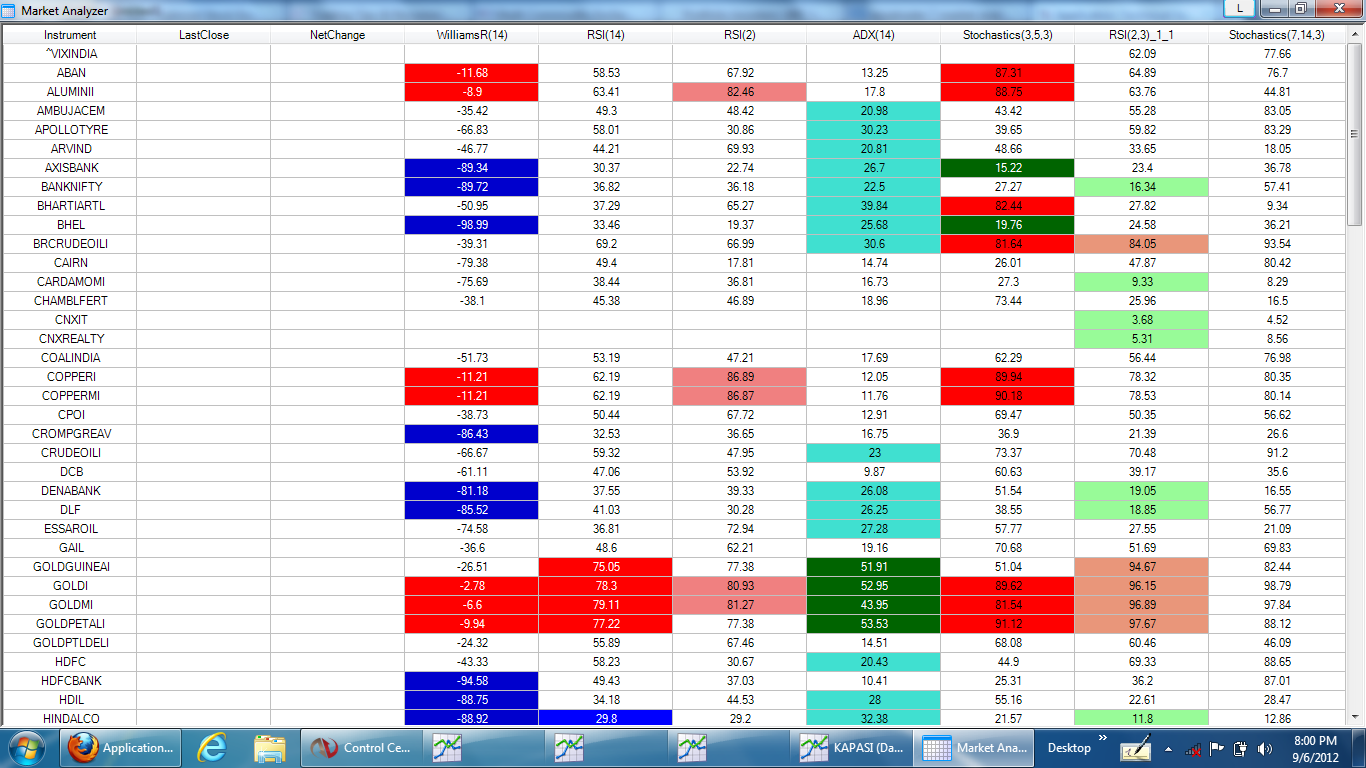Click CNXREALTY's green cell 5.31
The height and width of the screenshot is (768, 1366).
click(1142, 339)
